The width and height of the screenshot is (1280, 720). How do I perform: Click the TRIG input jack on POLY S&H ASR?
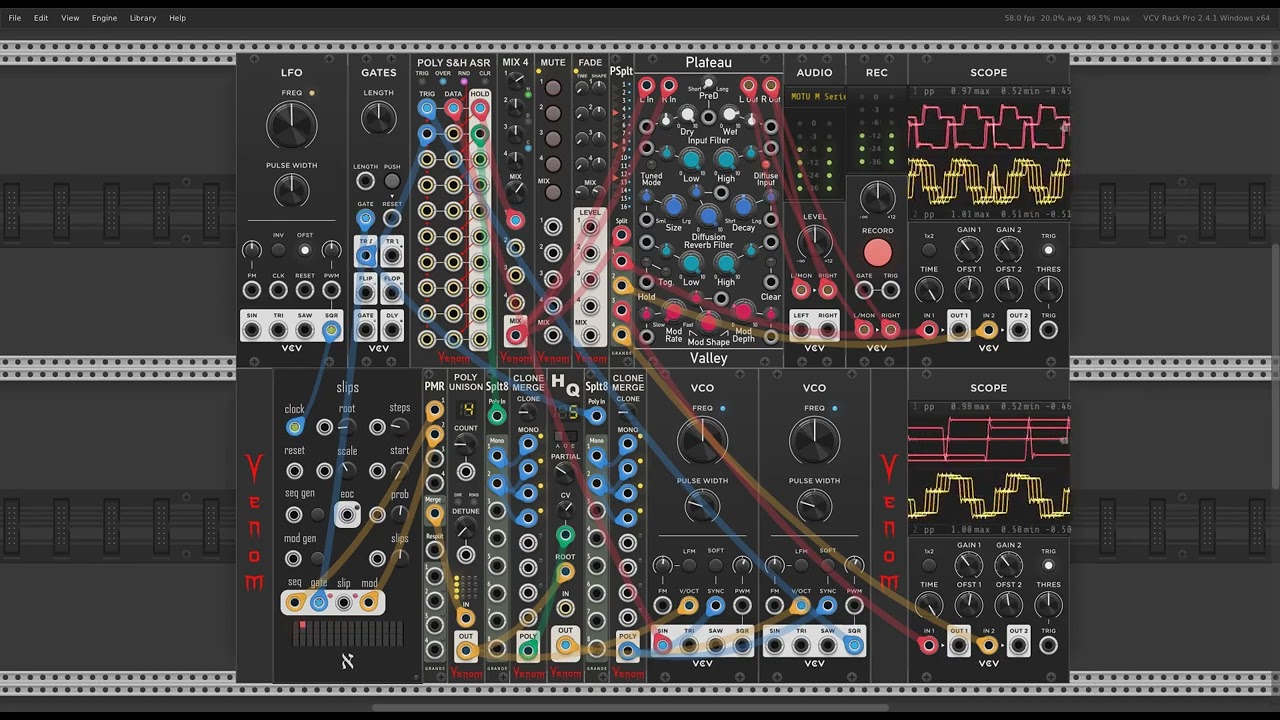(x=427, y=108)
